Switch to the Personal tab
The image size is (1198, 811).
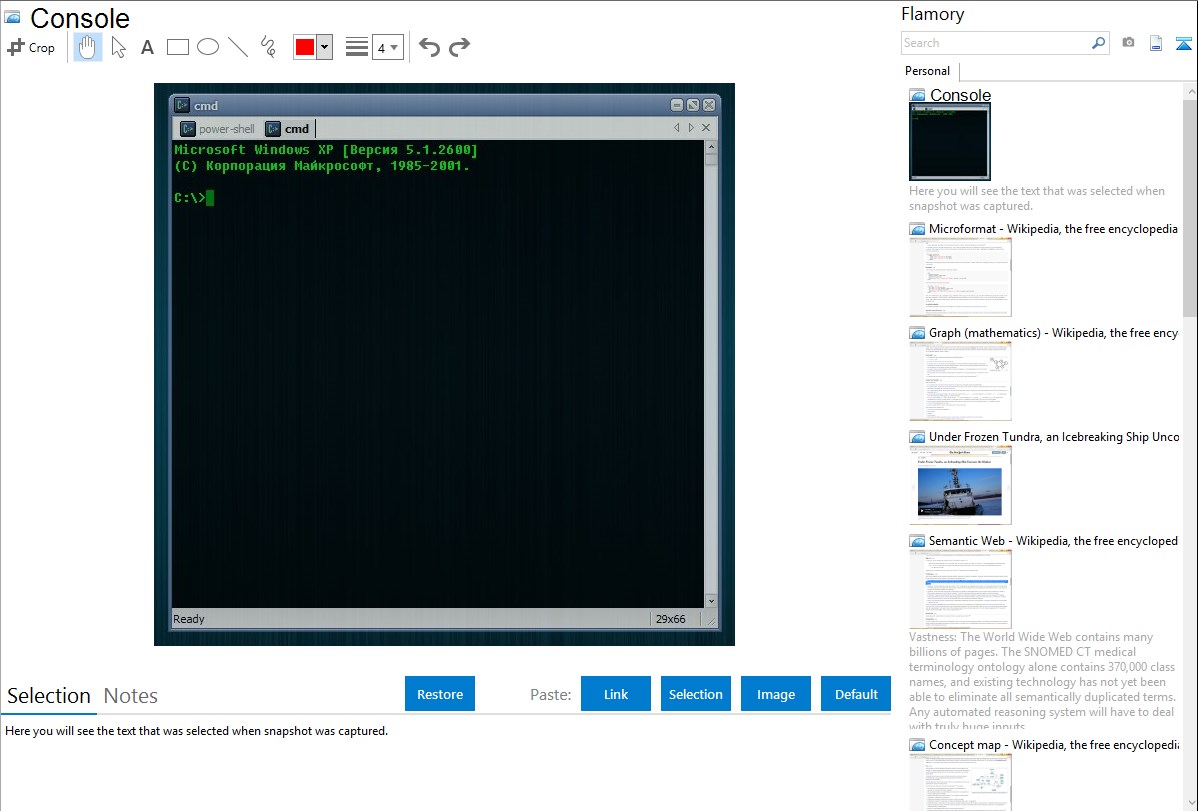[x=927, y=71]
